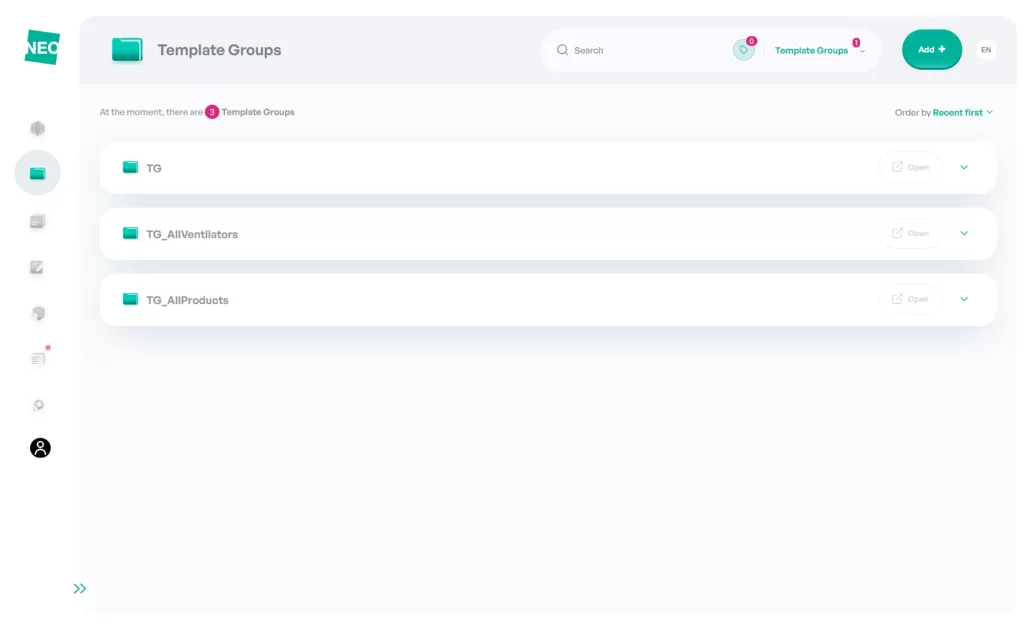The image size is (1024, 625).
Task: Click the folder icon next to TG_AllVentilators
Action: pyautogui.click(x=131, y=233)
